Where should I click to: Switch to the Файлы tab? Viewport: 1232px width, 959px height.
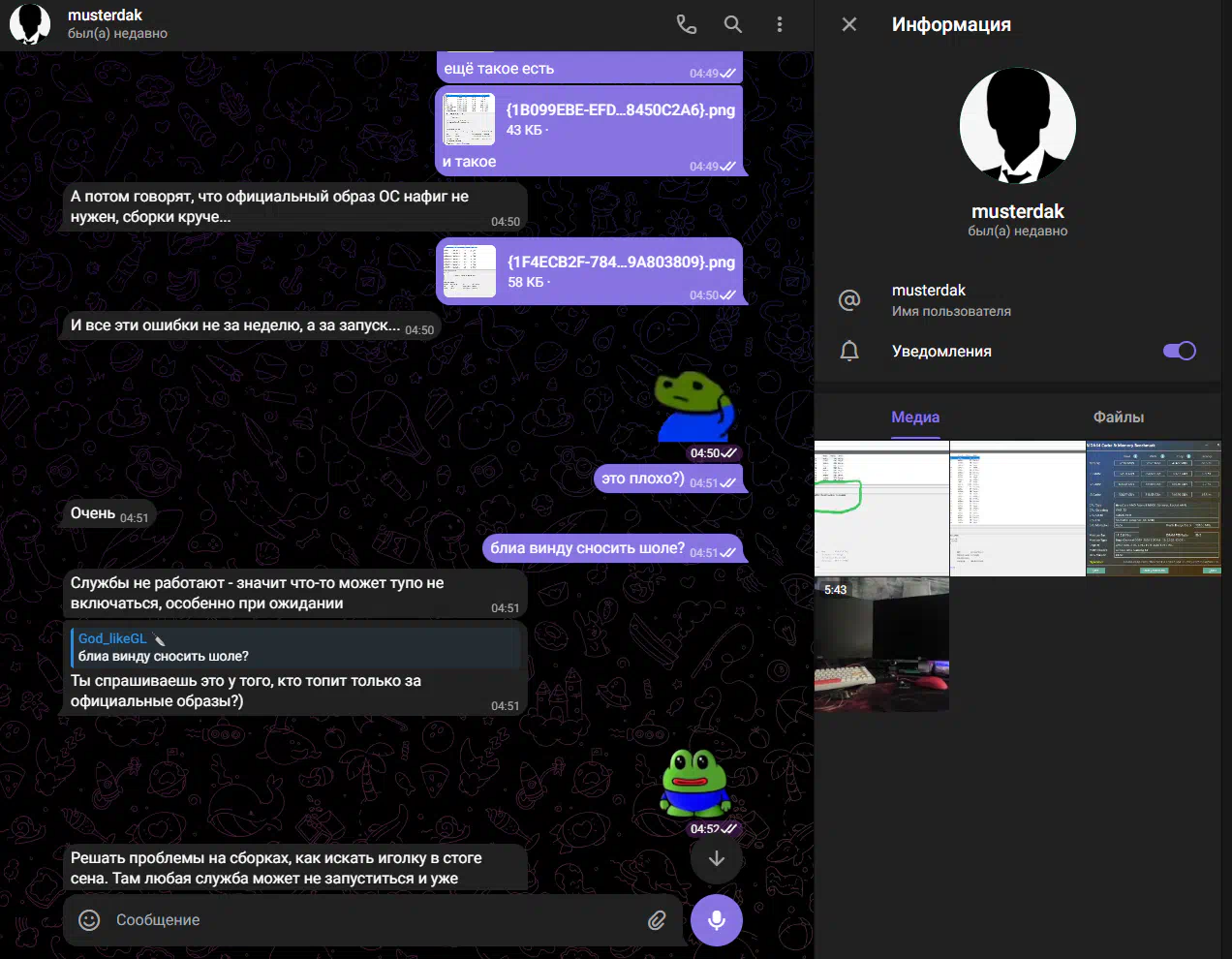1118,418
